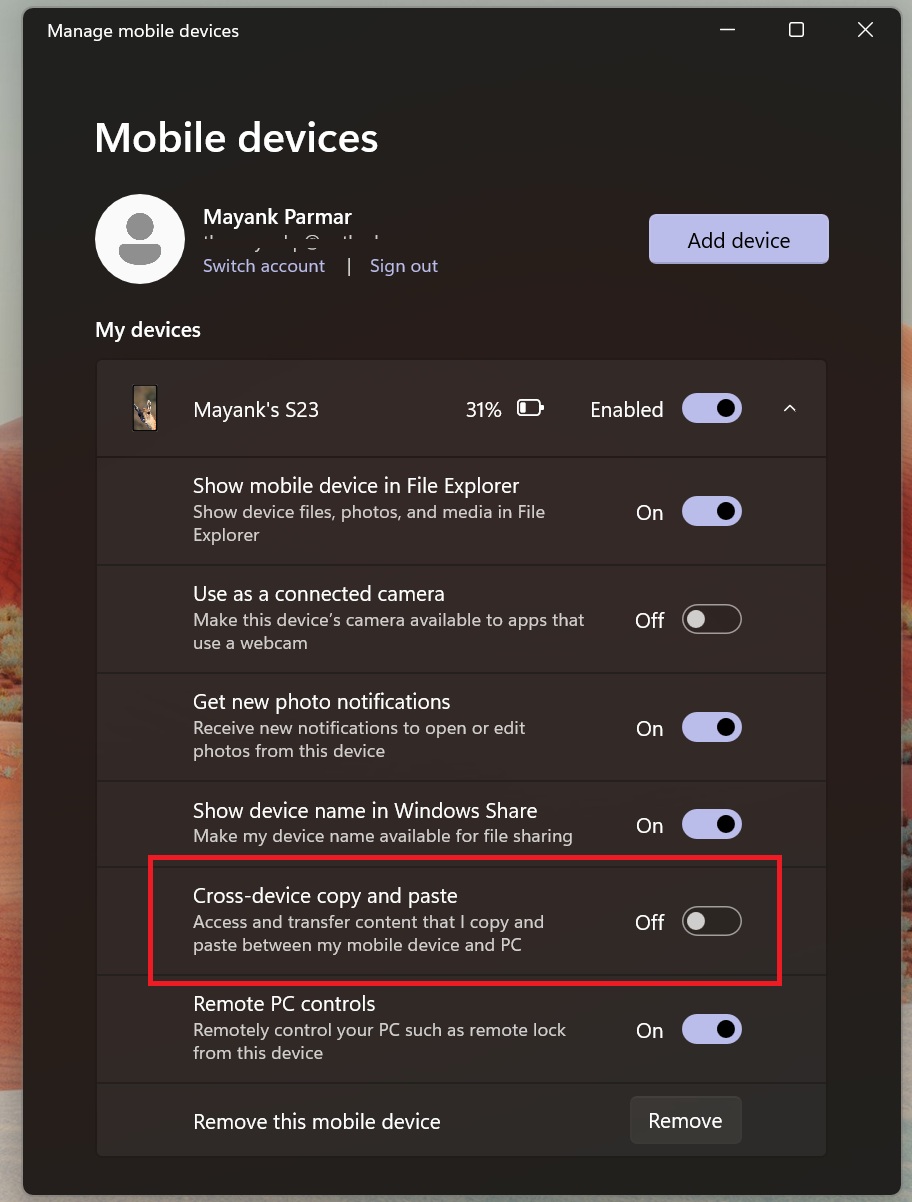Disable the Enabled toggle for Mayank's S23
Viewport: 912px width, 1202px height.
(711, 408)
